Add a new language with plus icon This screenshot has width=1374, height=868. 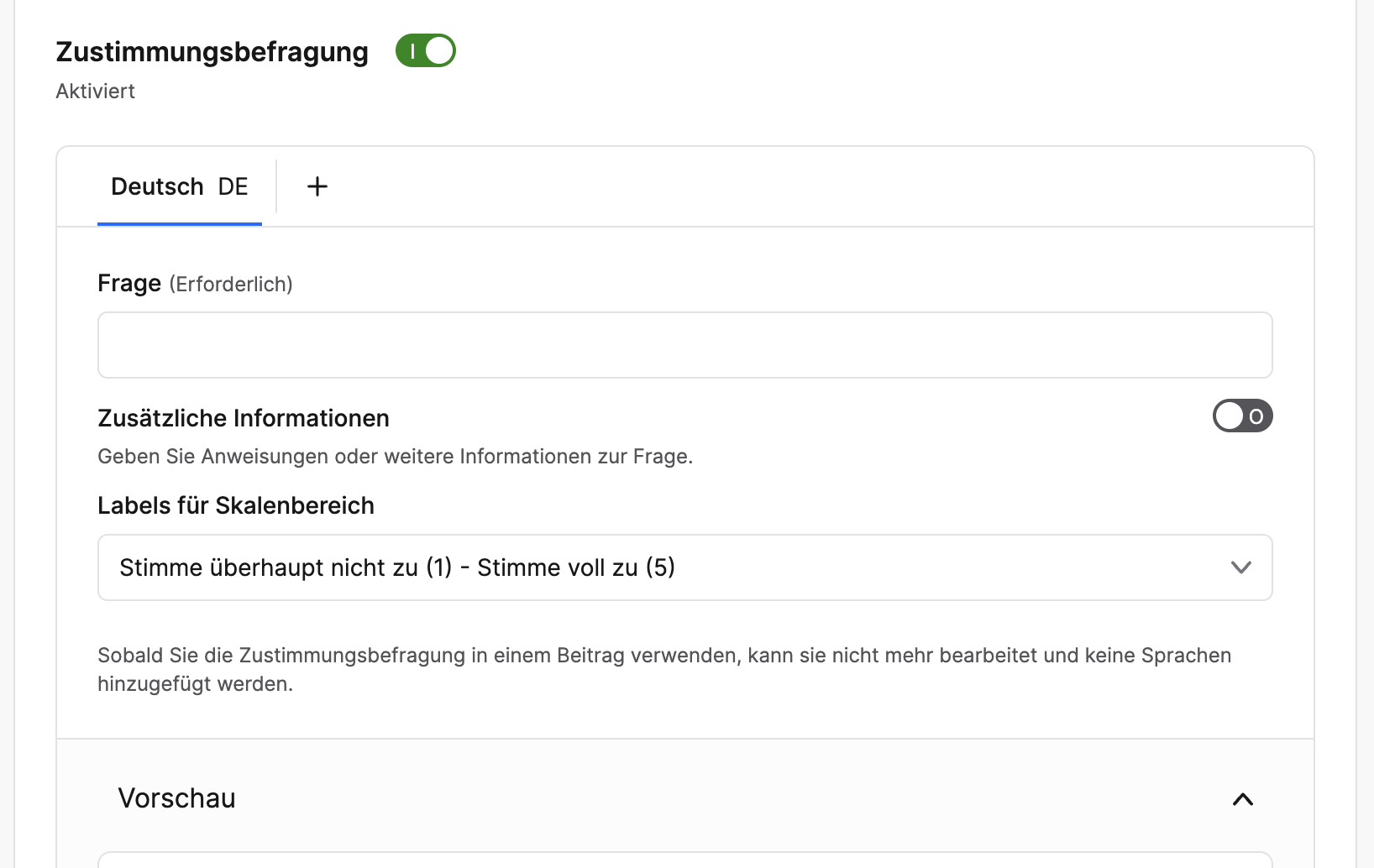[x=317, y=186]
